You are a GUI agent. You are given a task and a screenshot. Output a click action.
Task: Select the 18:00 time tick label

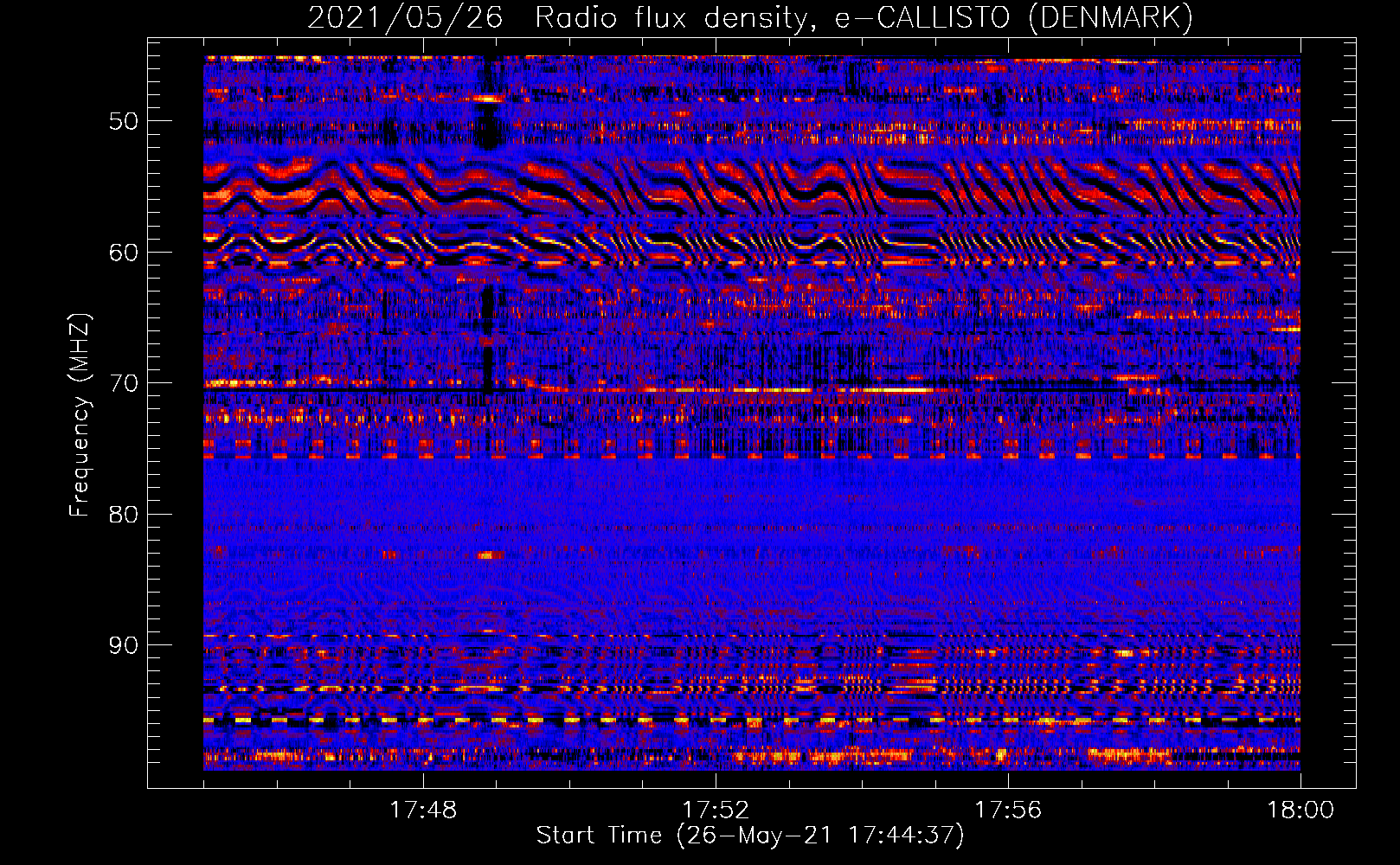pos(1300,811)
